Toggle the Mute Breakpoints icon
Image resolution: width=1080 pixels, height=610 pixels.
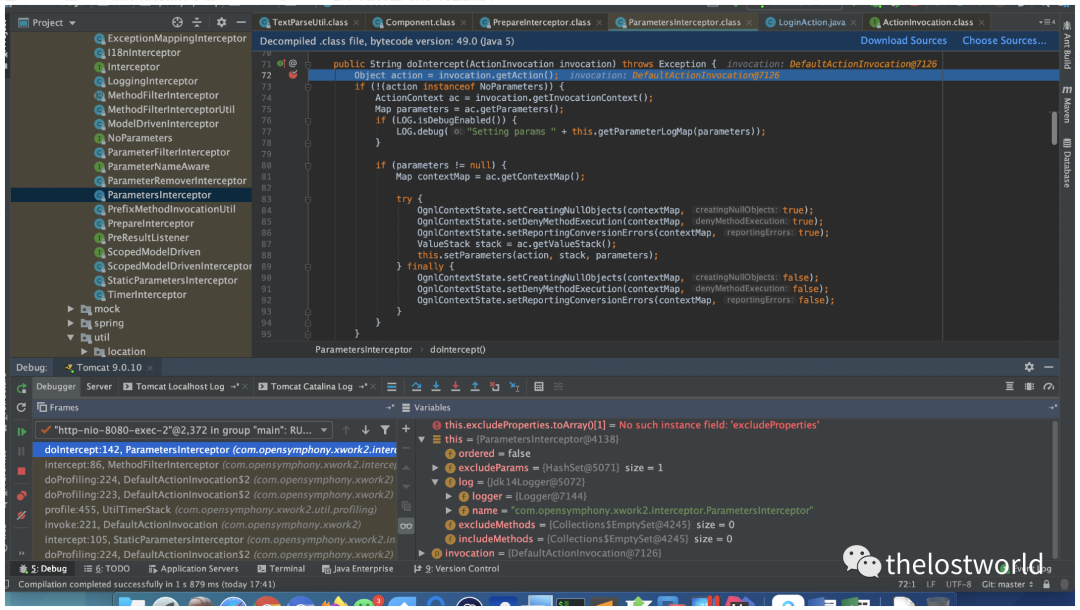click(21, 515)
